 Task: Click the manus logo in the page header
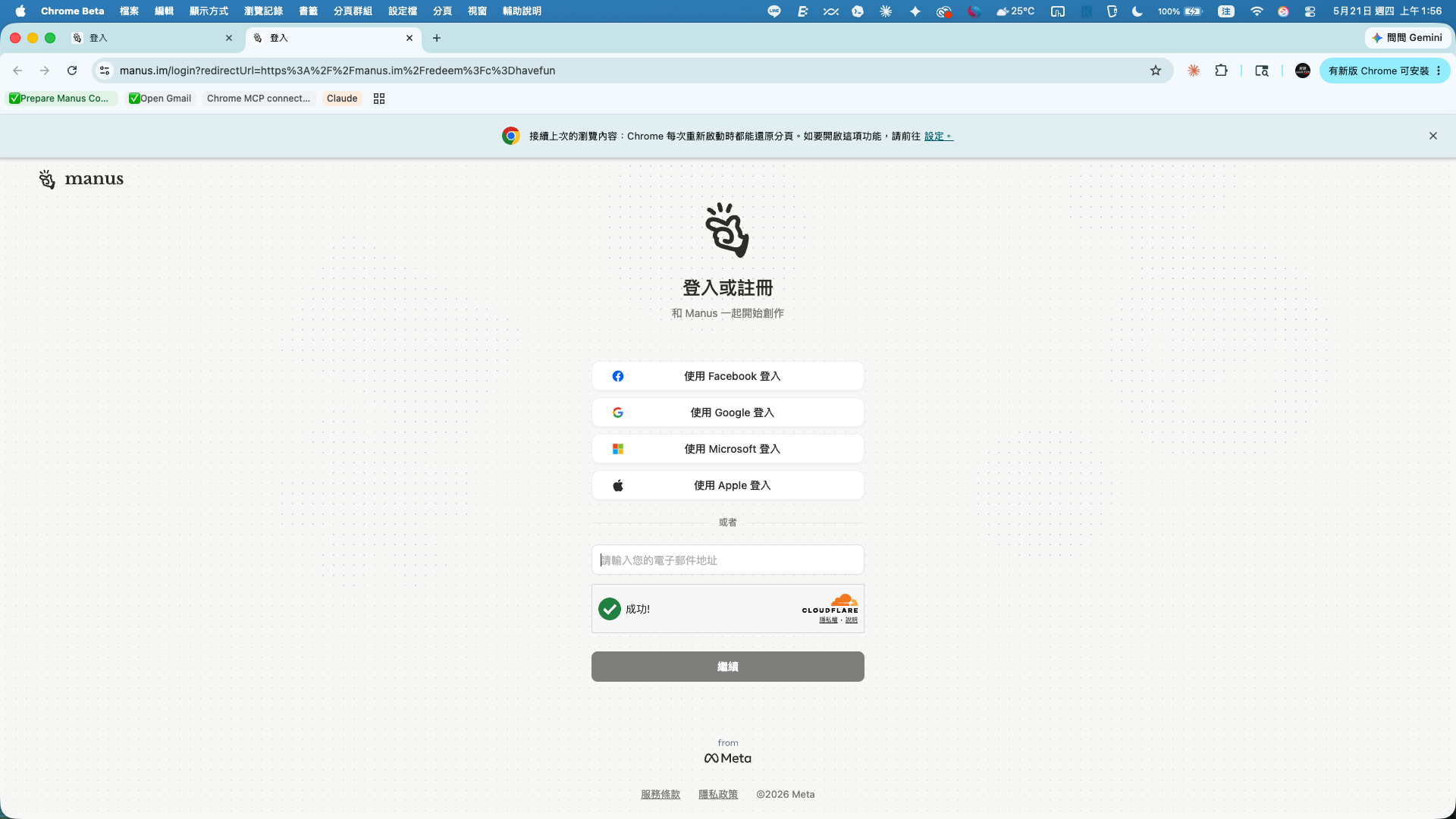[81, 179]
